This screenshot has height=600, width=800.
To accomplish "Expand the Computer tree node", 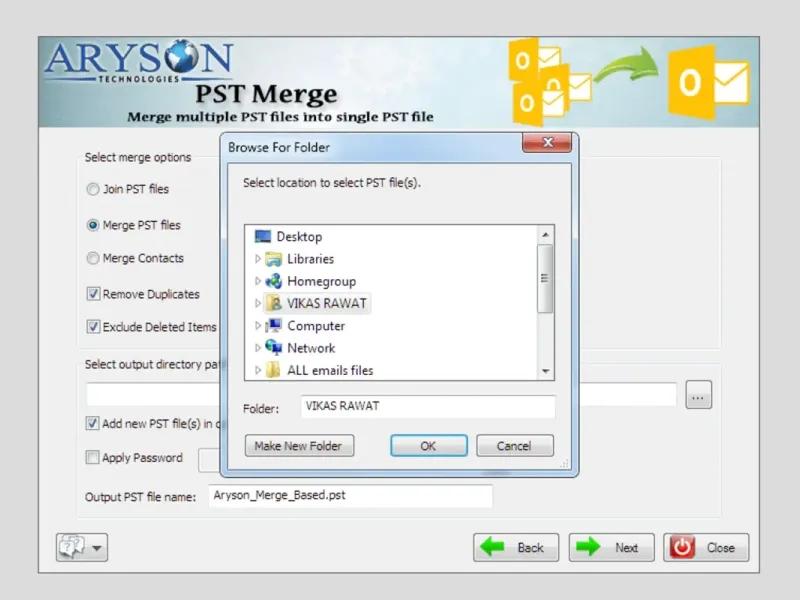I will point(258,326).
